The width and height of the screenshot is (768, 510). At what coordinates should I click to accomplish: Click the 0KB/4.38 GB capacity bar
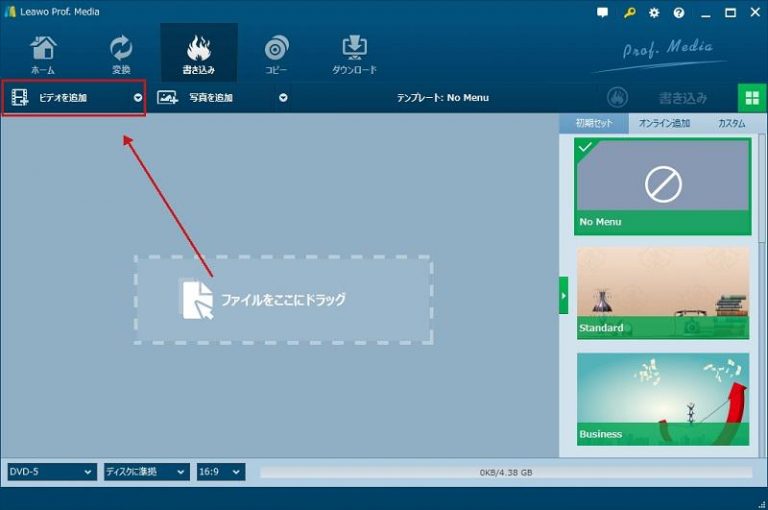click(506, 472)
